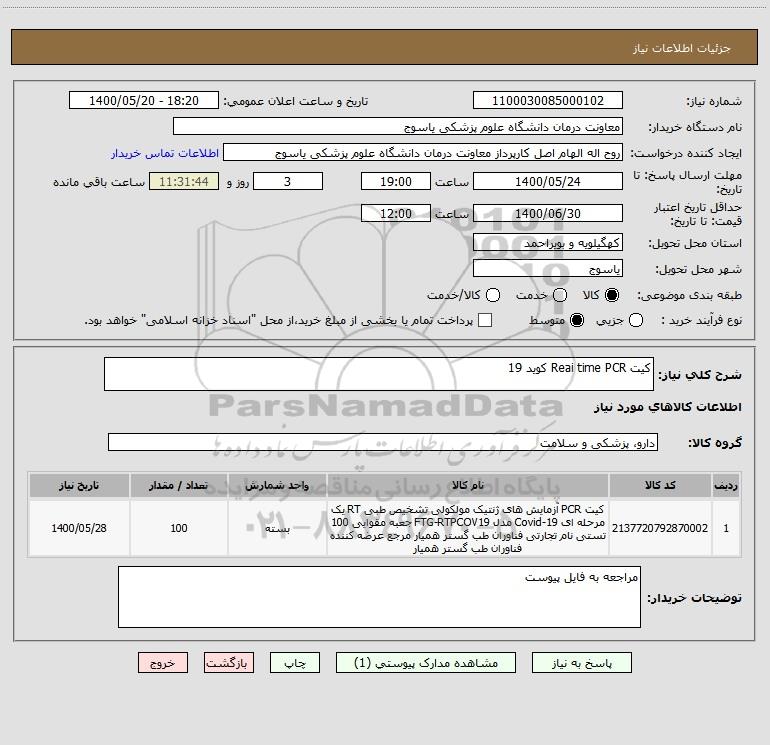Choose the متوسط purchase type radio

[577, 320]
